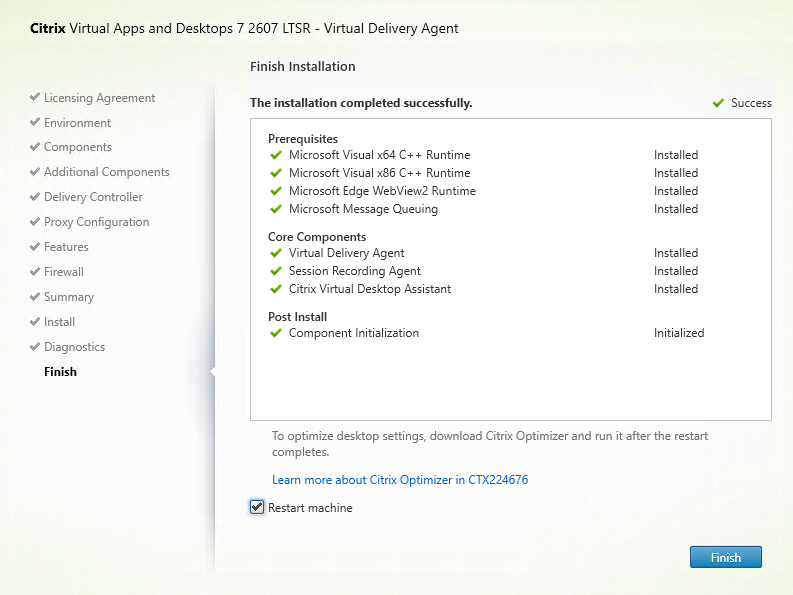Screen dimensions: 793x595
Task: Click the Core Components section heading
Action: (x=317, y=237)
